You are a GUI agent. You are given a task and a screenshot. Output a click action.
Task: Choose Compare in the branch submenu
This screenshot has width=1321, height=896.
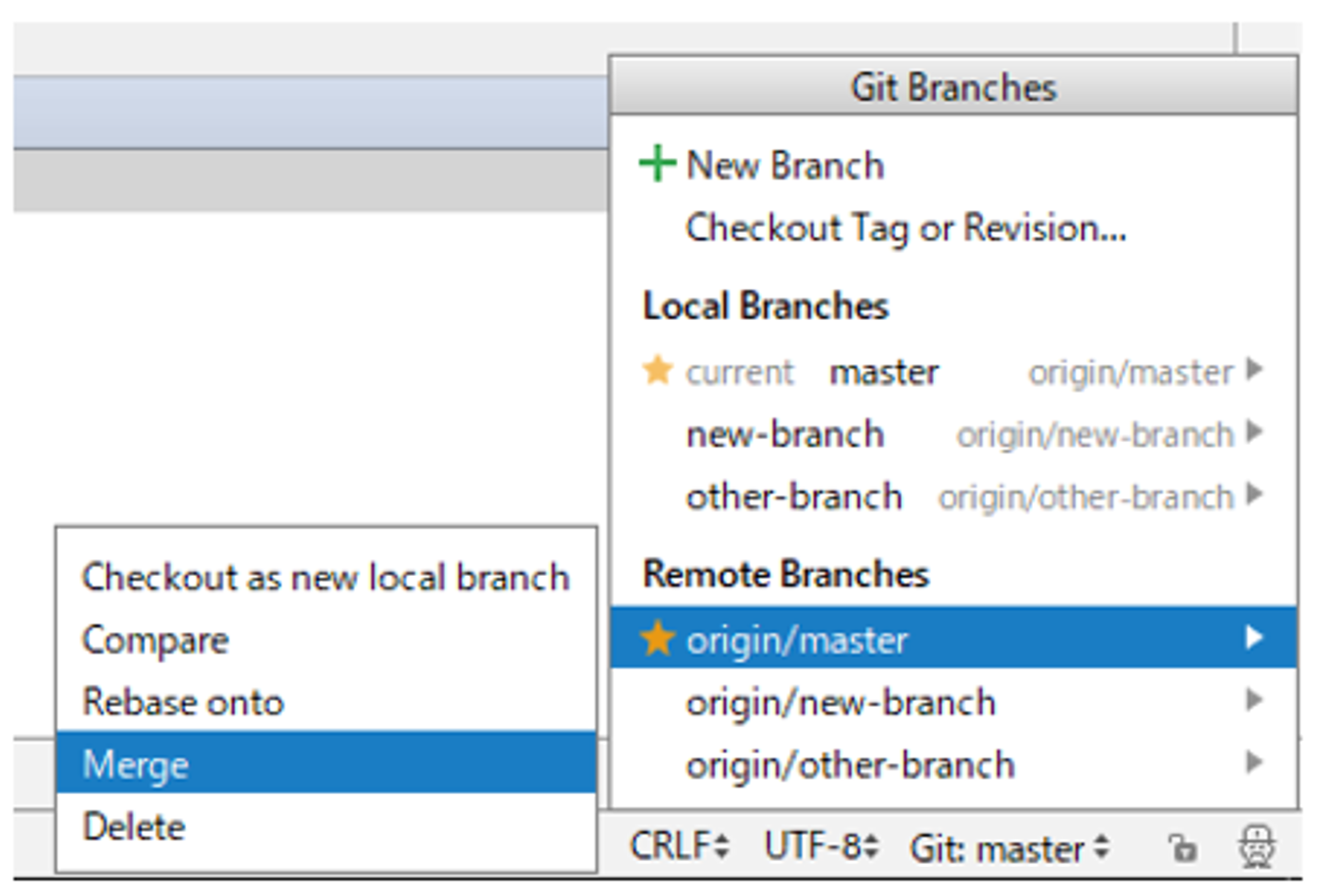click(155, 640)
